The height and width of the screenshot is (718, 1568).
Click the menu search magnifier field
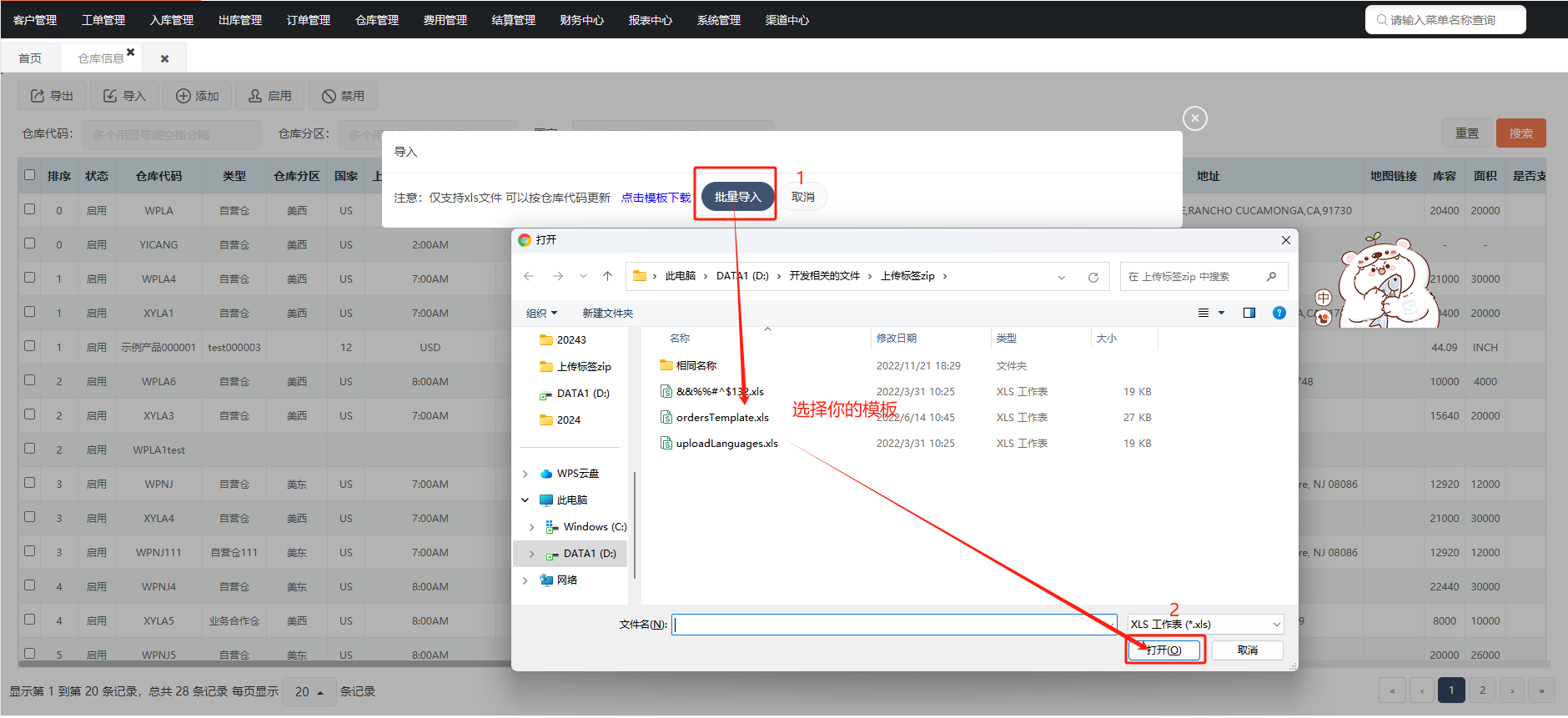[x=1445, y=20]
